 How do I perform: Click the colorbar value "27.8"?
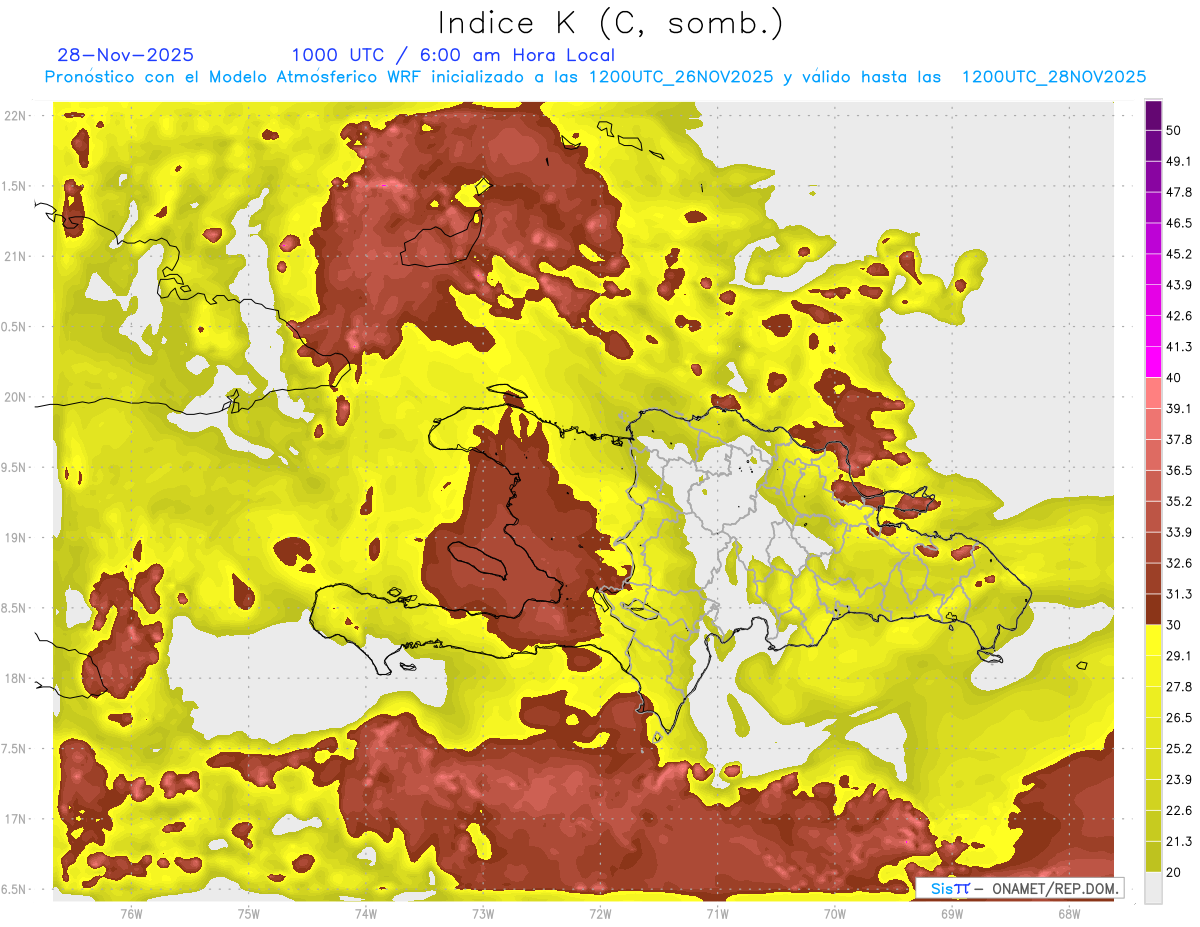[1179, 687]
